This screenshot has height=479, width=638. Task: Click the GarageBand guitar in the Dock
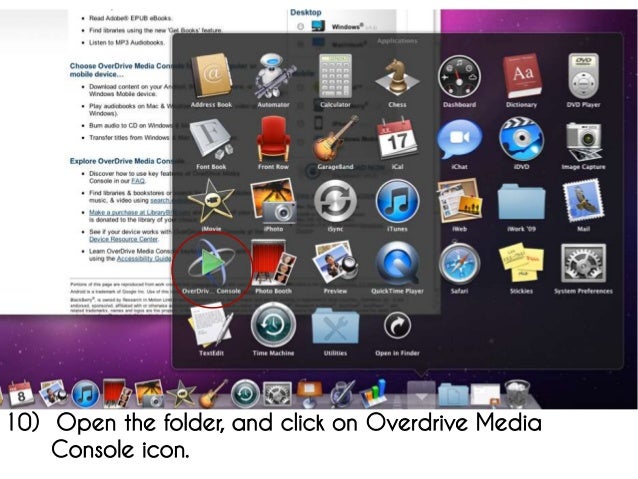coord(213,394)
